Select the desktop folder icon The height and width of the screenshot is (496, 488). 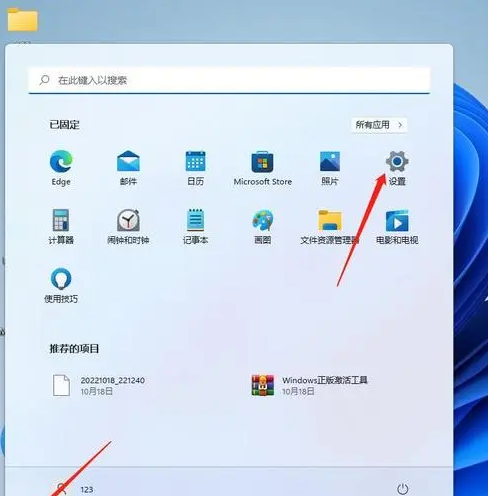click(x=22, y=20)
